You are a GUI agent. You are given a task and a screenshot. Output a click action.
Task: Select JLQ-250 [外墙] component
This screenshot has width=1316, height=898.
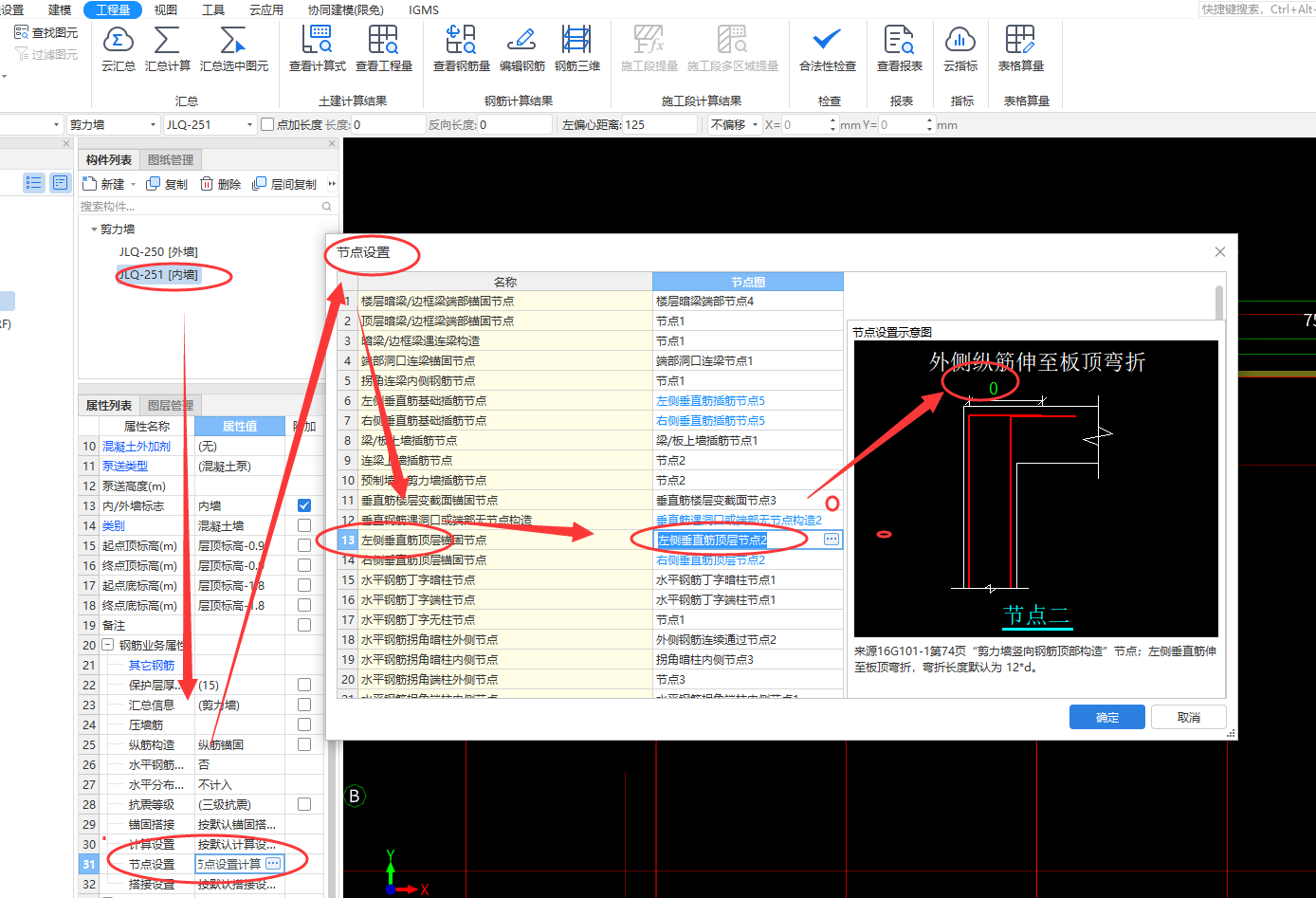158,251
